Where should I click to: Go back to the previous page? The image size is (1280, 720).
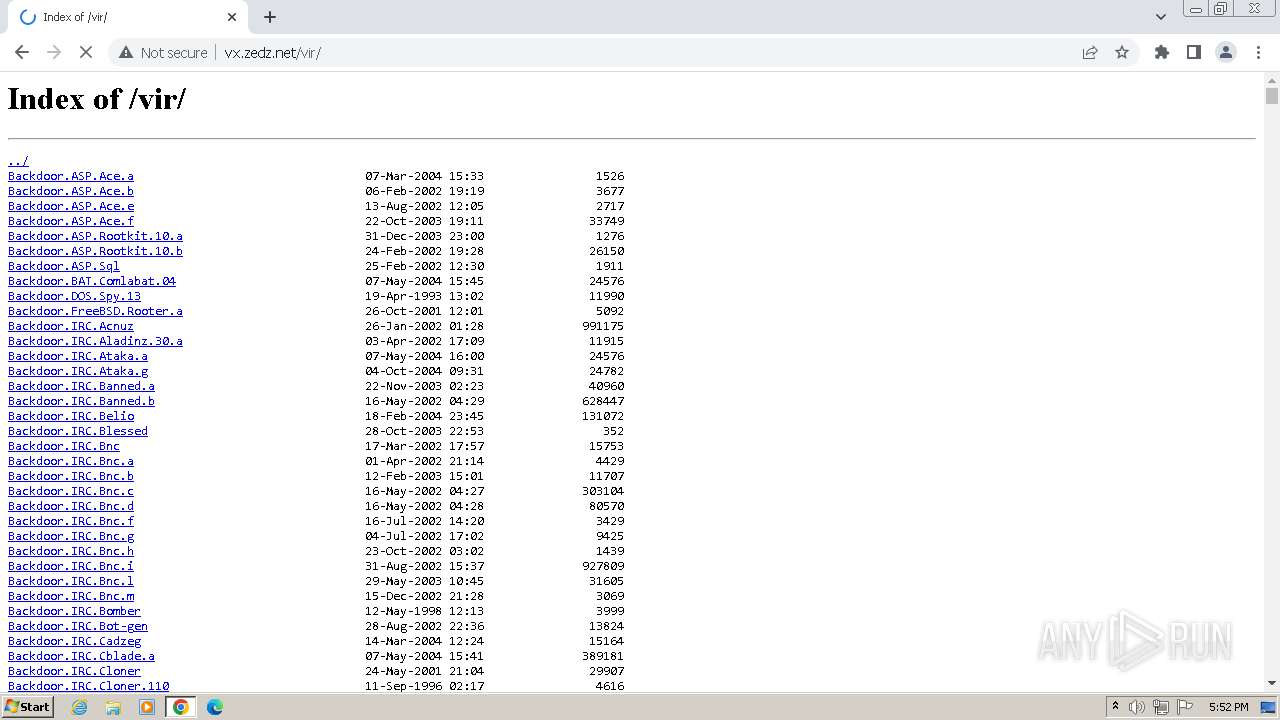22,52
